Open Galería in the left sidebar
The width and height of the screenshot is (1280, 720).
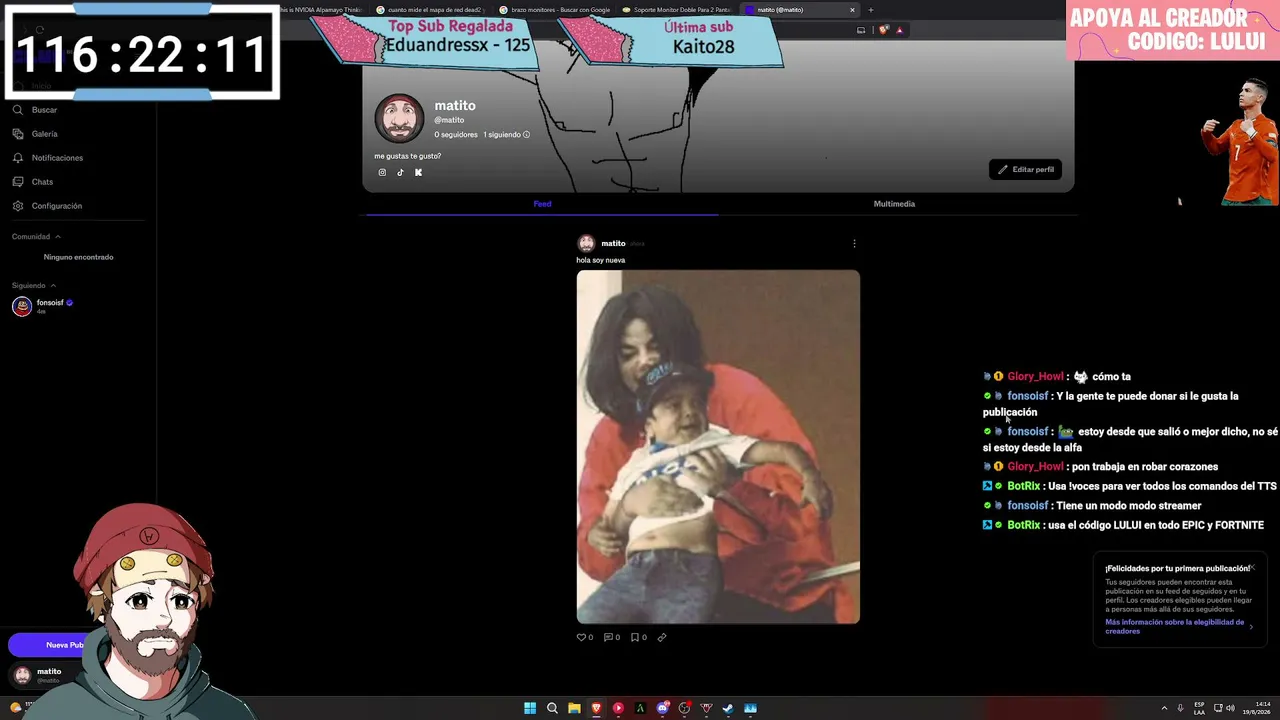point(35,134)
